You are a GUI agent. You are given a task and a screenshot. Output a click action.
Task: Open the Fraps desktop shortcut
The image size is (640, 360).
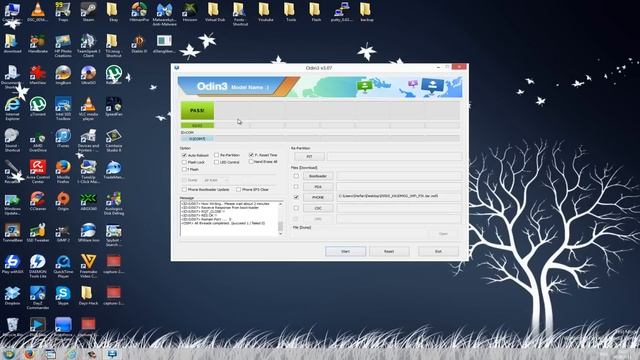pos(63,11)
